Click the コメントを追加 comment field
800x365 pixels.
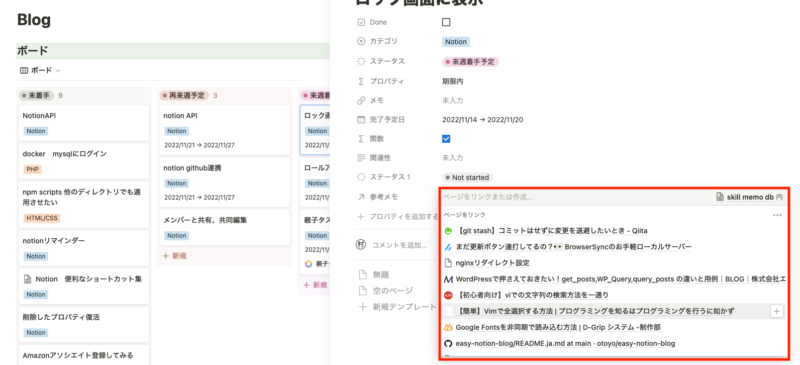click(x=399, y=246)
